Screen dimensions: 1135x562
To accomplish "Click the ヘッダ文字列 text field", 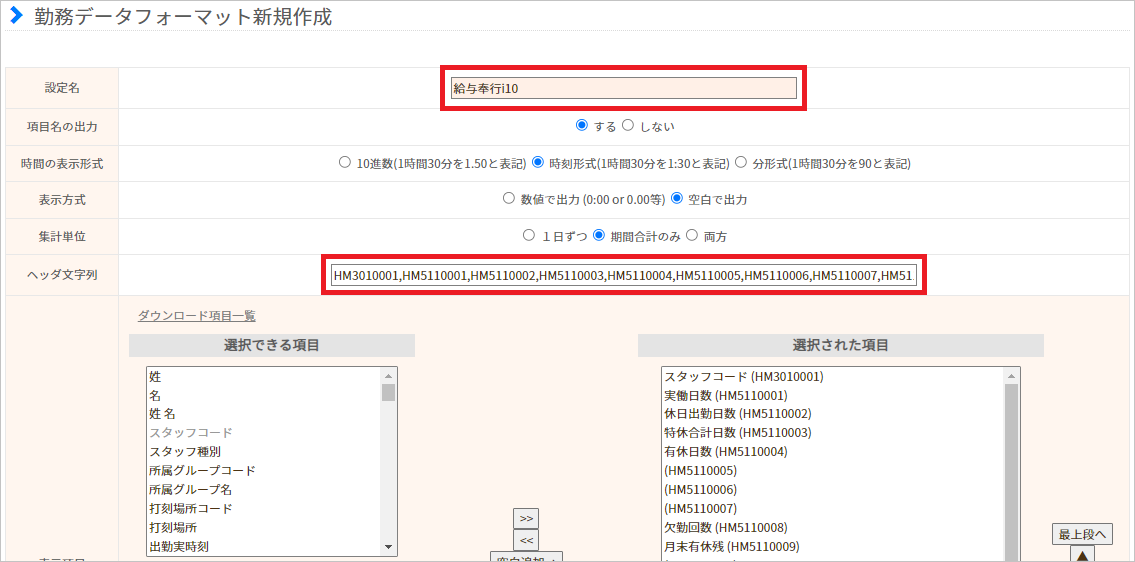I will (624, 275).
